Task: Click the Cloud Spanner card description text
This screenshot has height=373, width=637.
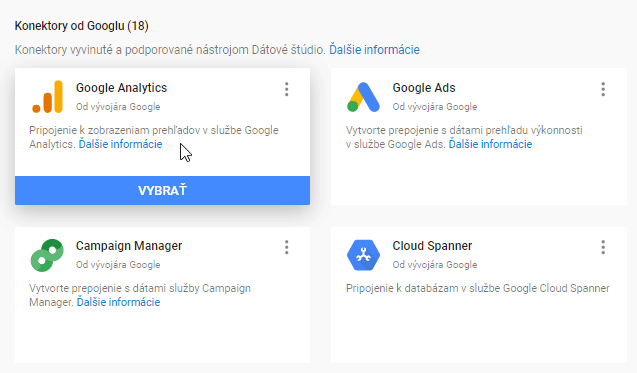Action: pos(478,288)
